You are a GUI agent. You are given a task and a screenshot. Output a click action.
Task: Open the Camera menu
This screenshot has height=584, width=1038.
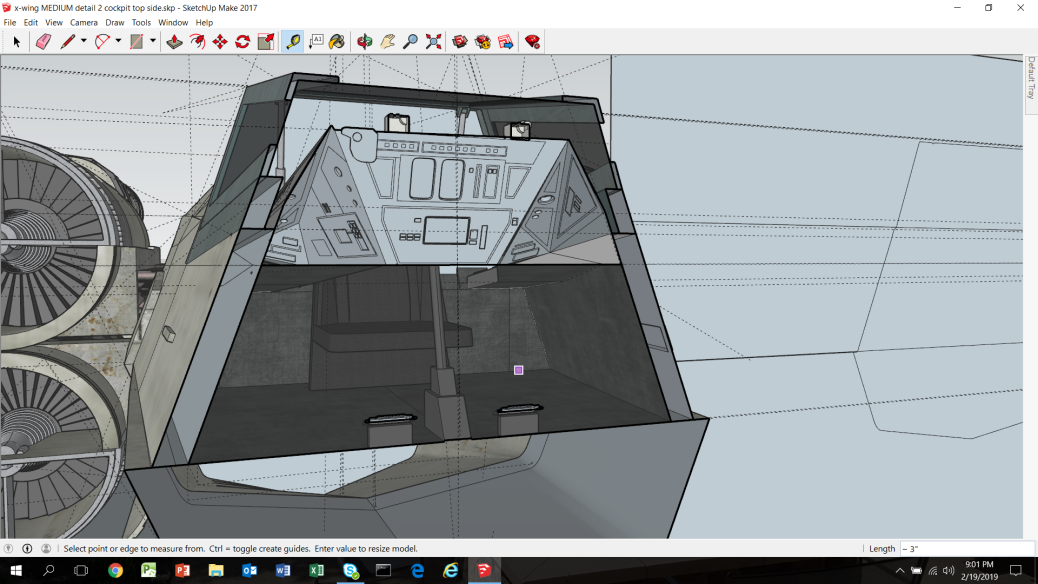(83, 23)
